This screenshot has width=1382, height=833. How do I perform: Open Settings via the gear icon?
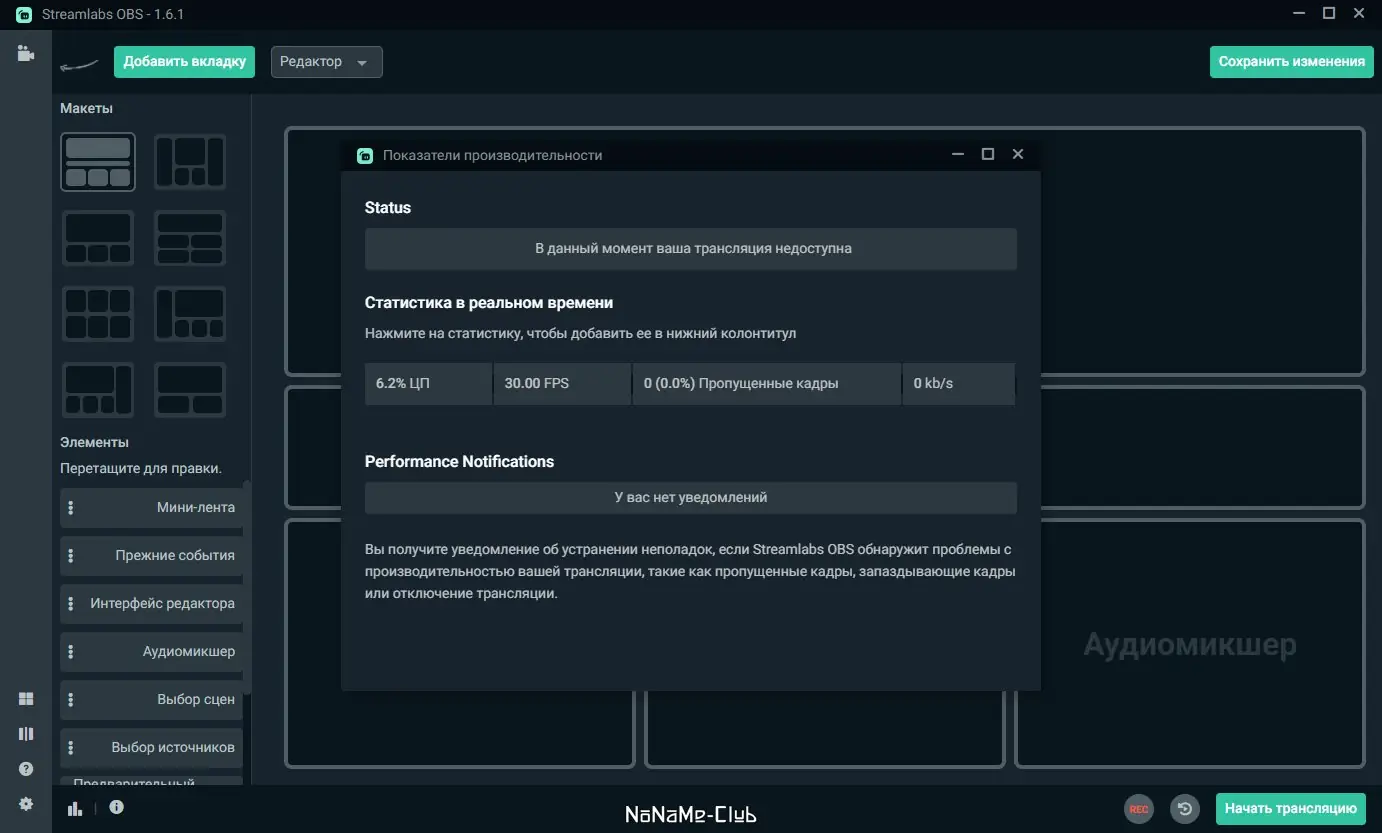26,804
